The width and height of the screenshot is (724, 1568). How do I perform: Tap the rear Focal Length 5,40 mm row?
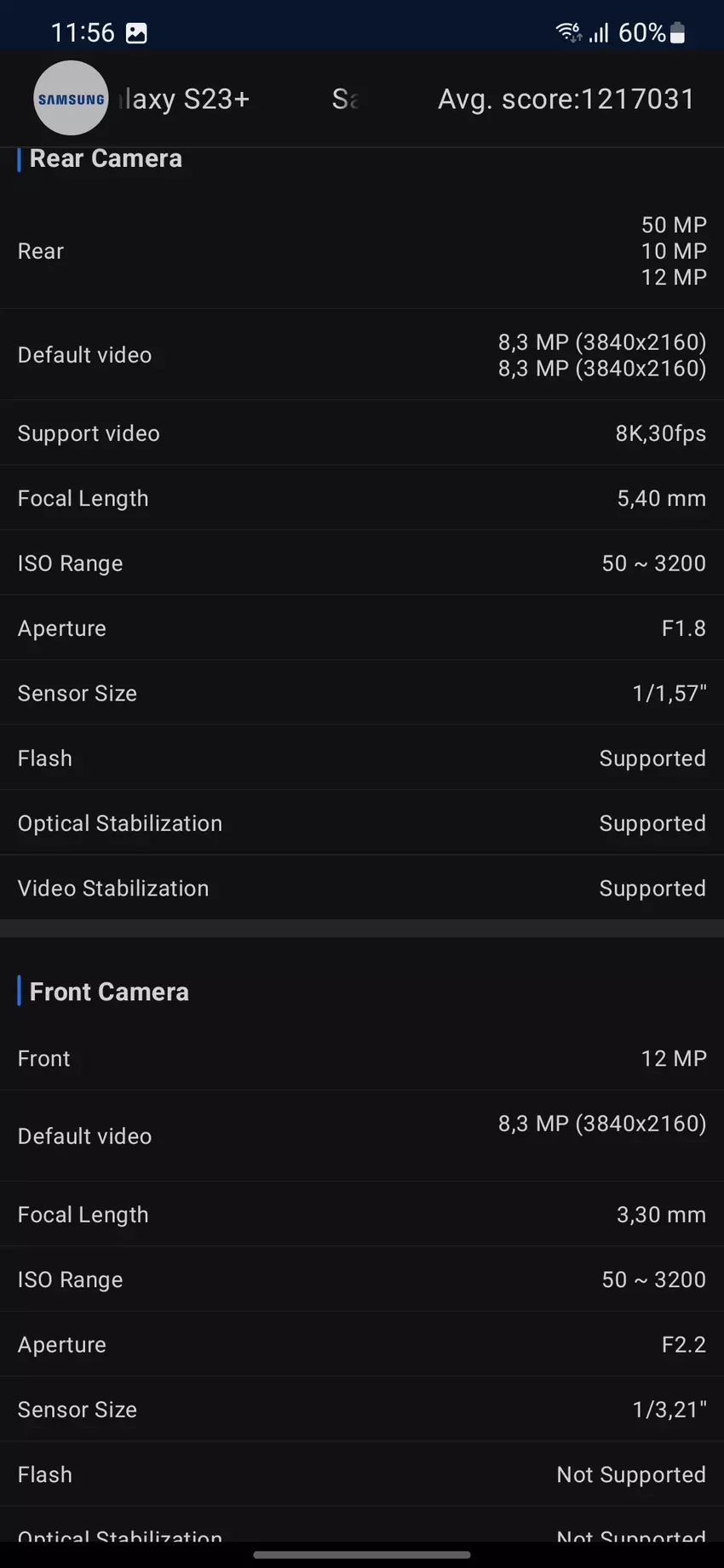[x=361, y=499]
